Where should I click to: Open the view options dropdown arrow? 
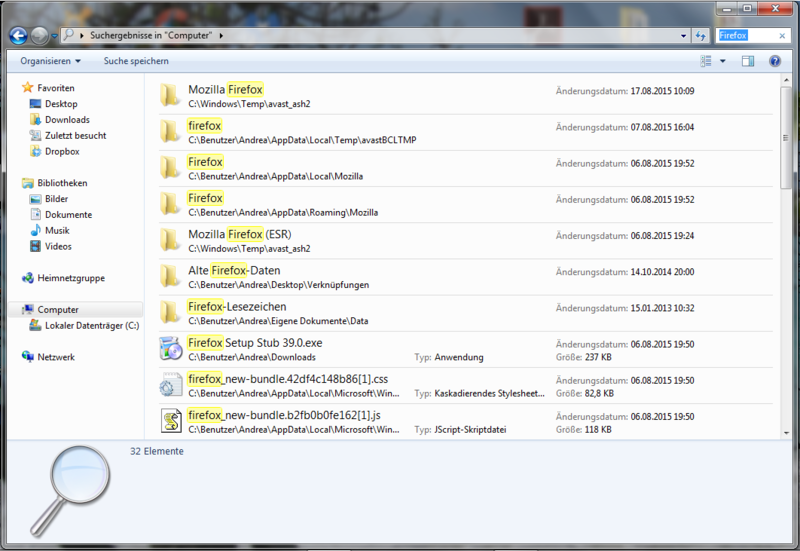(722, 61)
